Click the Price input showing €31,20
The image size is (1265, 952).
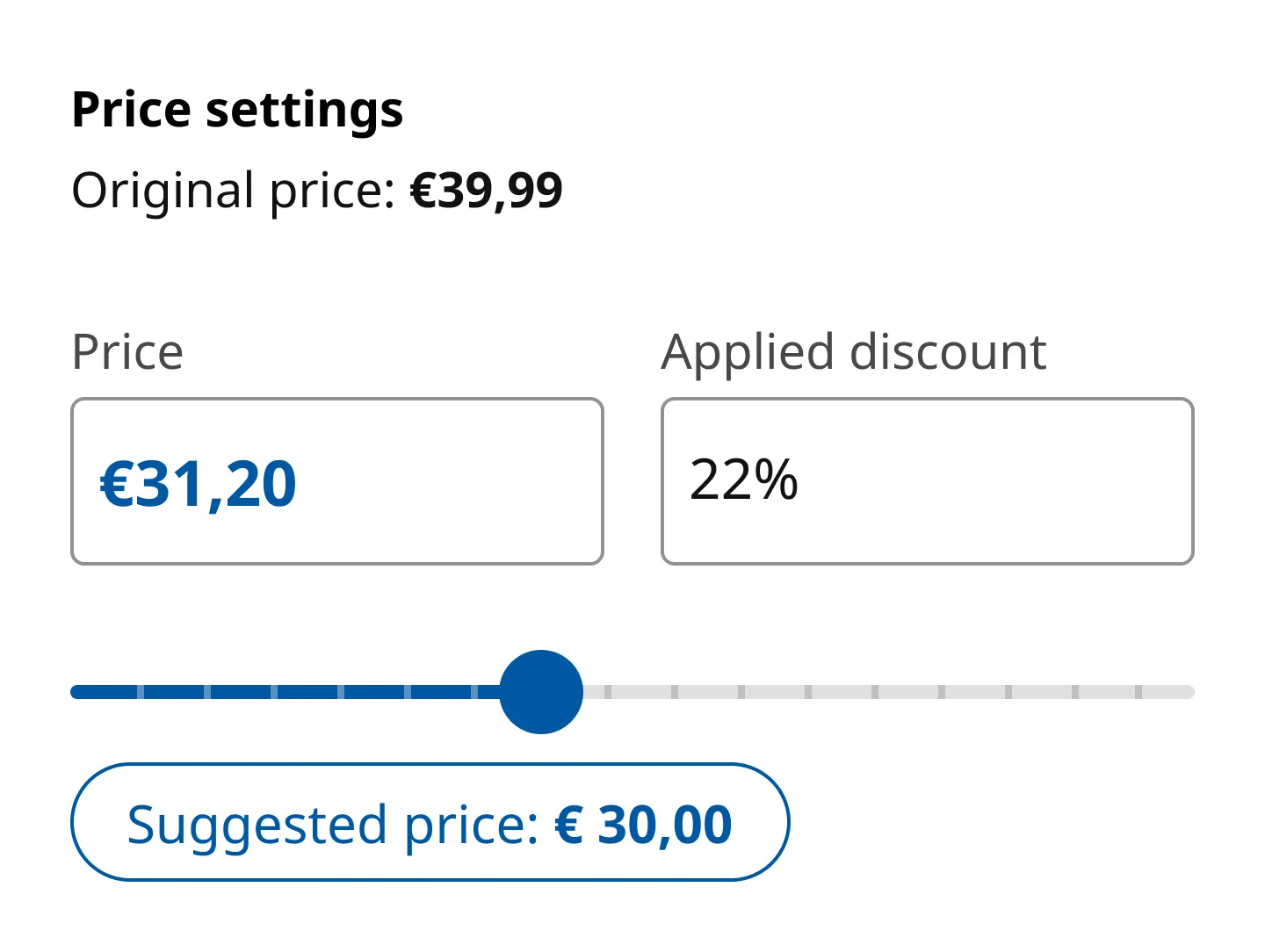[336, 480]
